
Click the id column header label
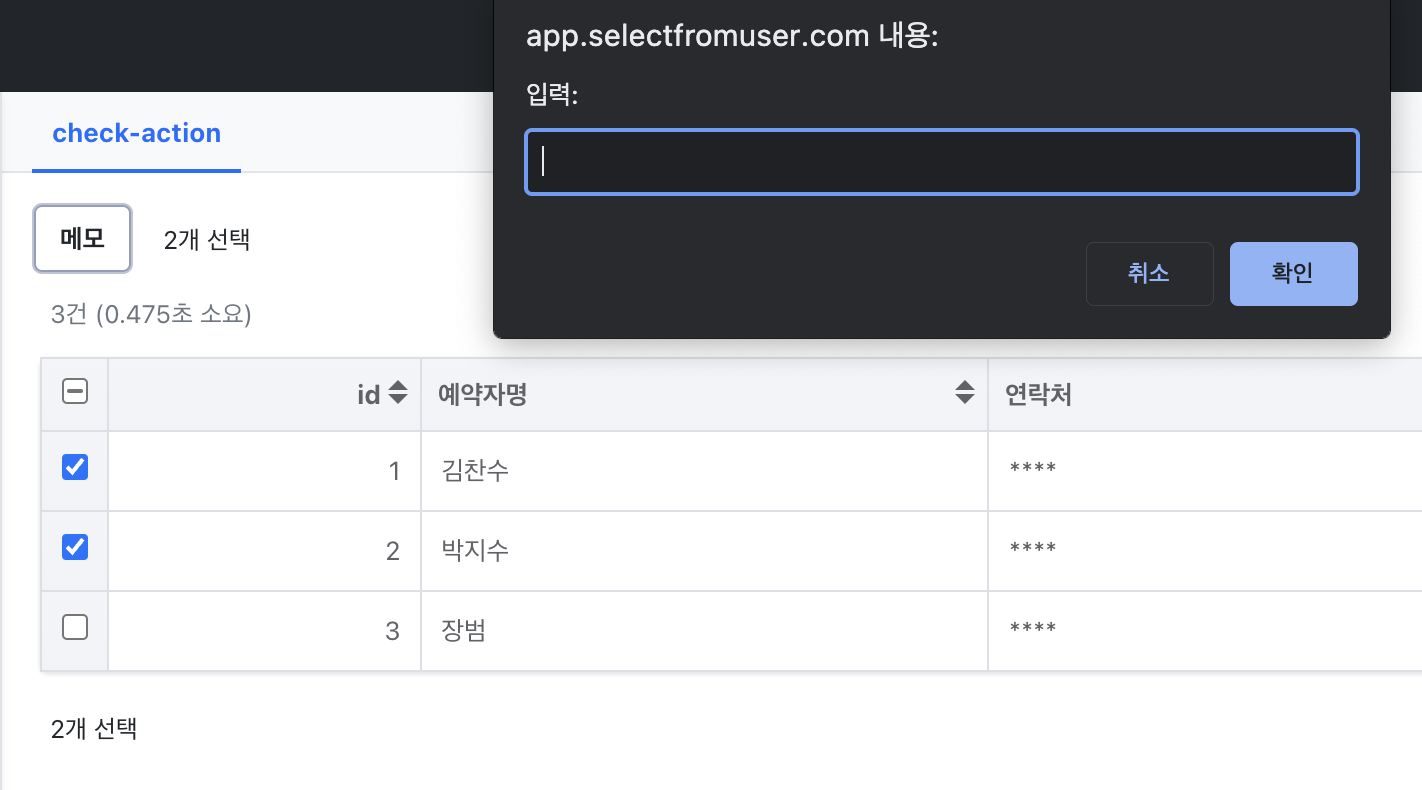click(x=368, y=395)
